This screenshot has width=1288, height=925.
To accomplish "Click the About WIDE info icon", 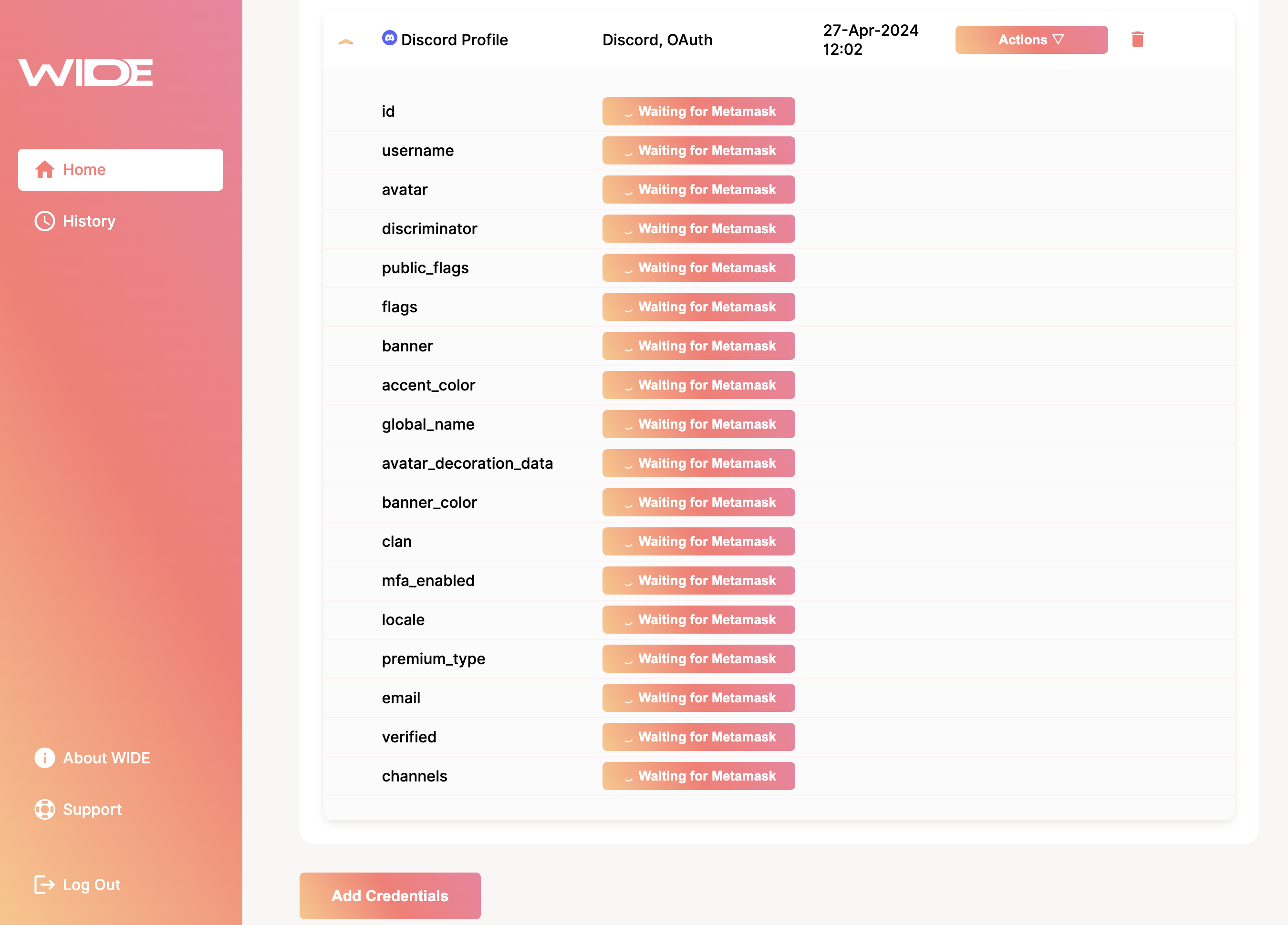I will point(45,758).
